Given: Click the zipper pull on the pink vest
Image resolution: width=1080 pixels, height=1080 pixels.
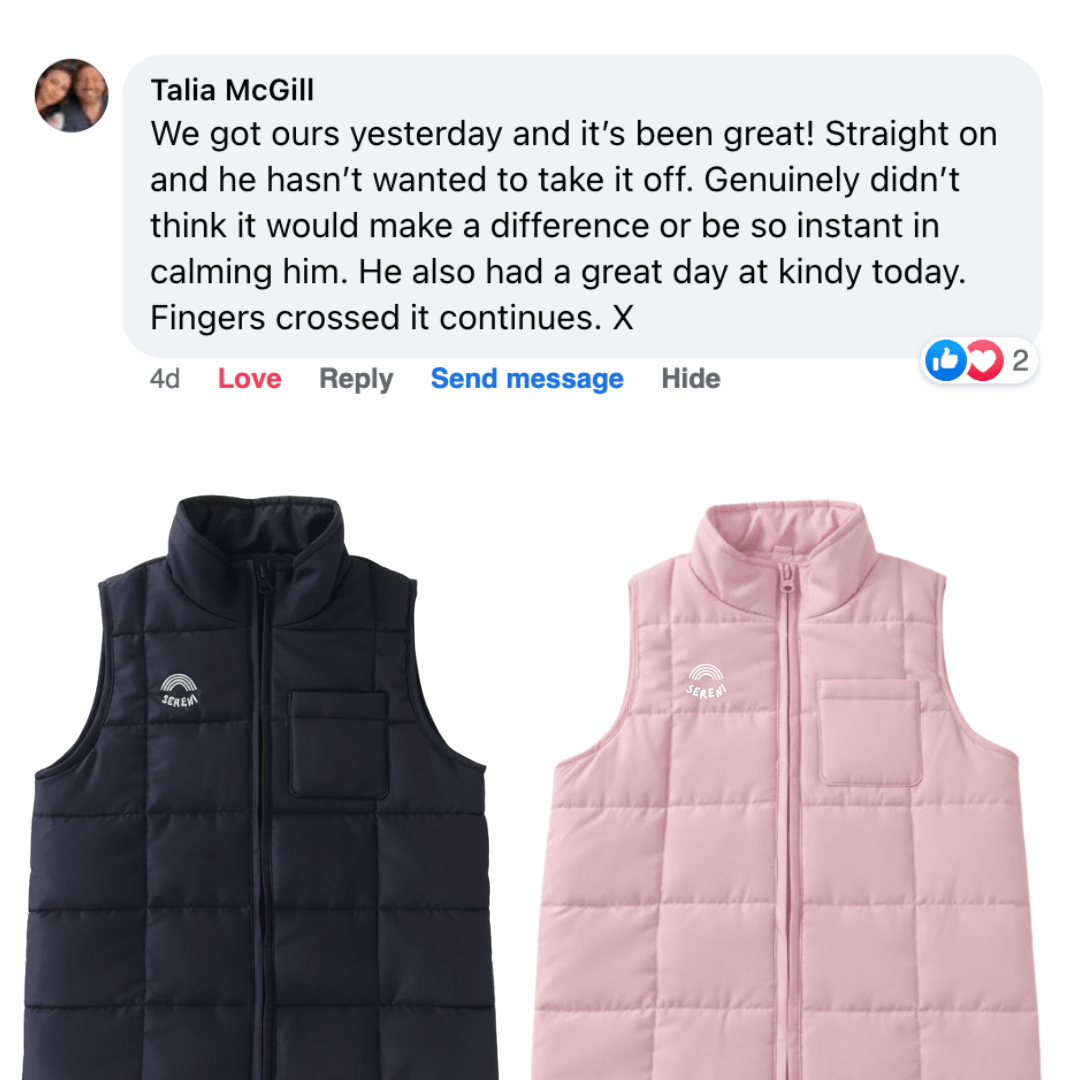Looking at the screenshot, I should coord(784,582).
